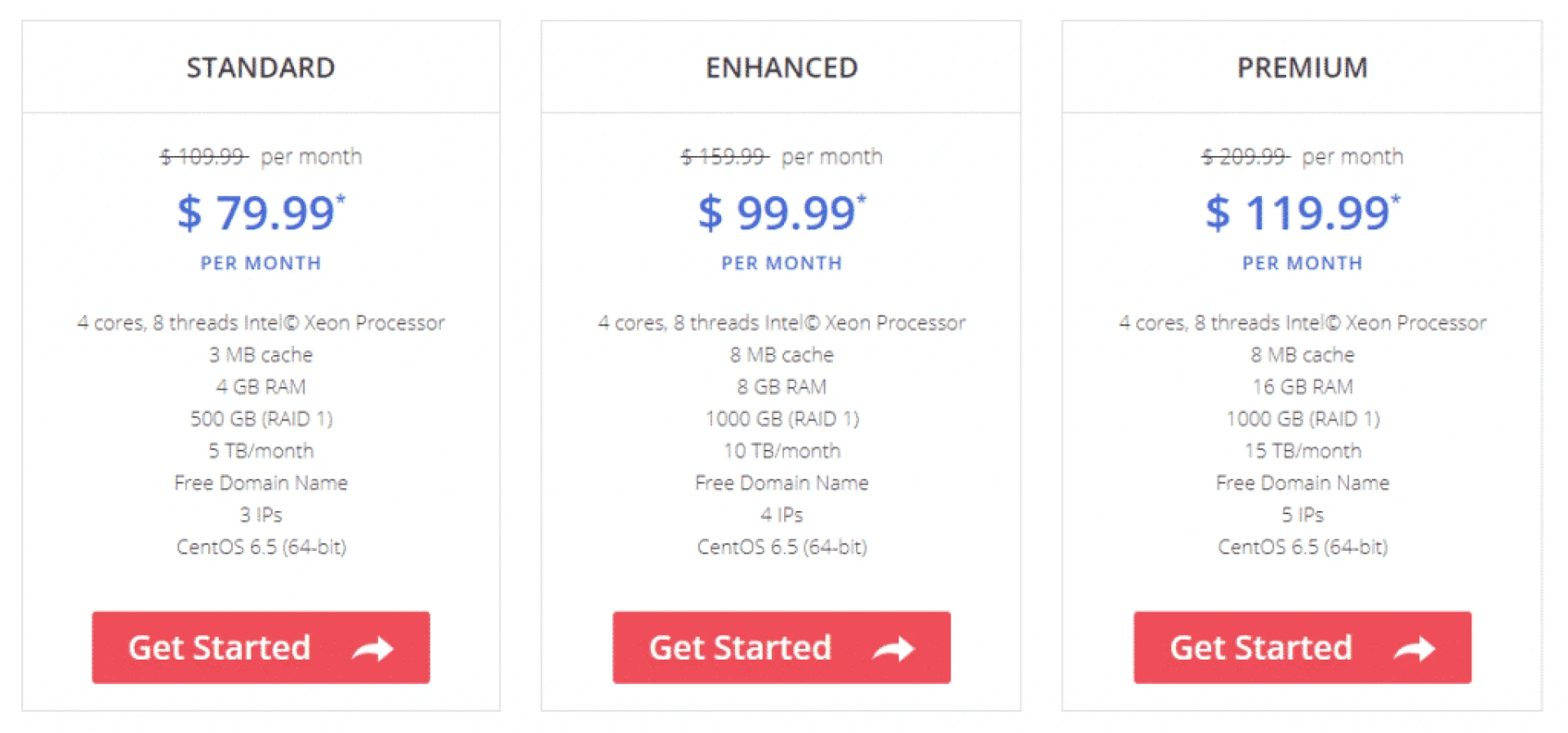Click the 16 GB RAM feature in Premium

[x=1302, y=386]
